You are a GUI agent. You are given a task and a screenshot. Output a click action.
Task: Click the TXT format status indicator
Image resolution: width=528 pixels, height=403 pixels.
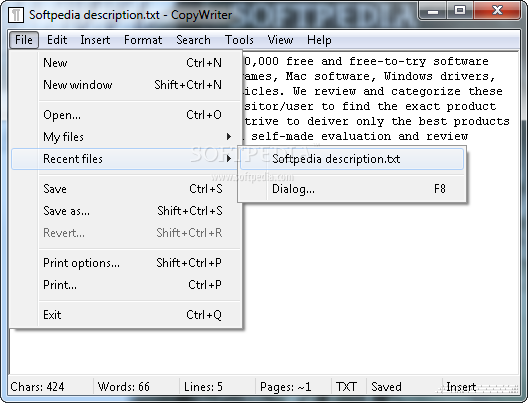coord(346,387)
